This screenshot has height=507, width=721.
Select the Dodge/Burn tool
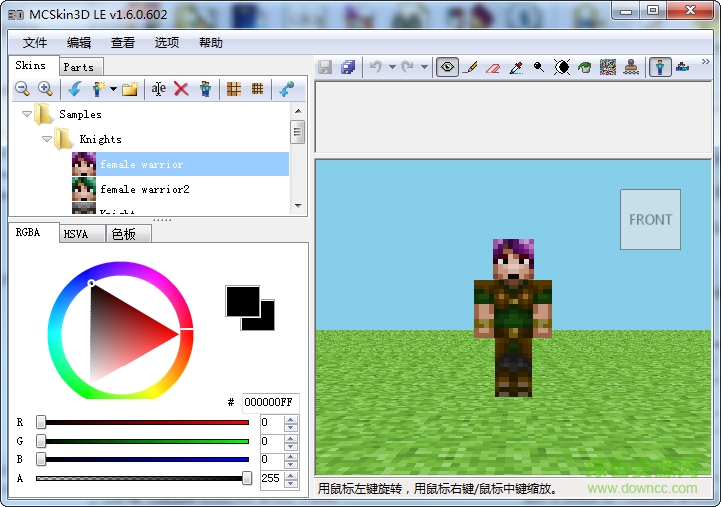539,67
